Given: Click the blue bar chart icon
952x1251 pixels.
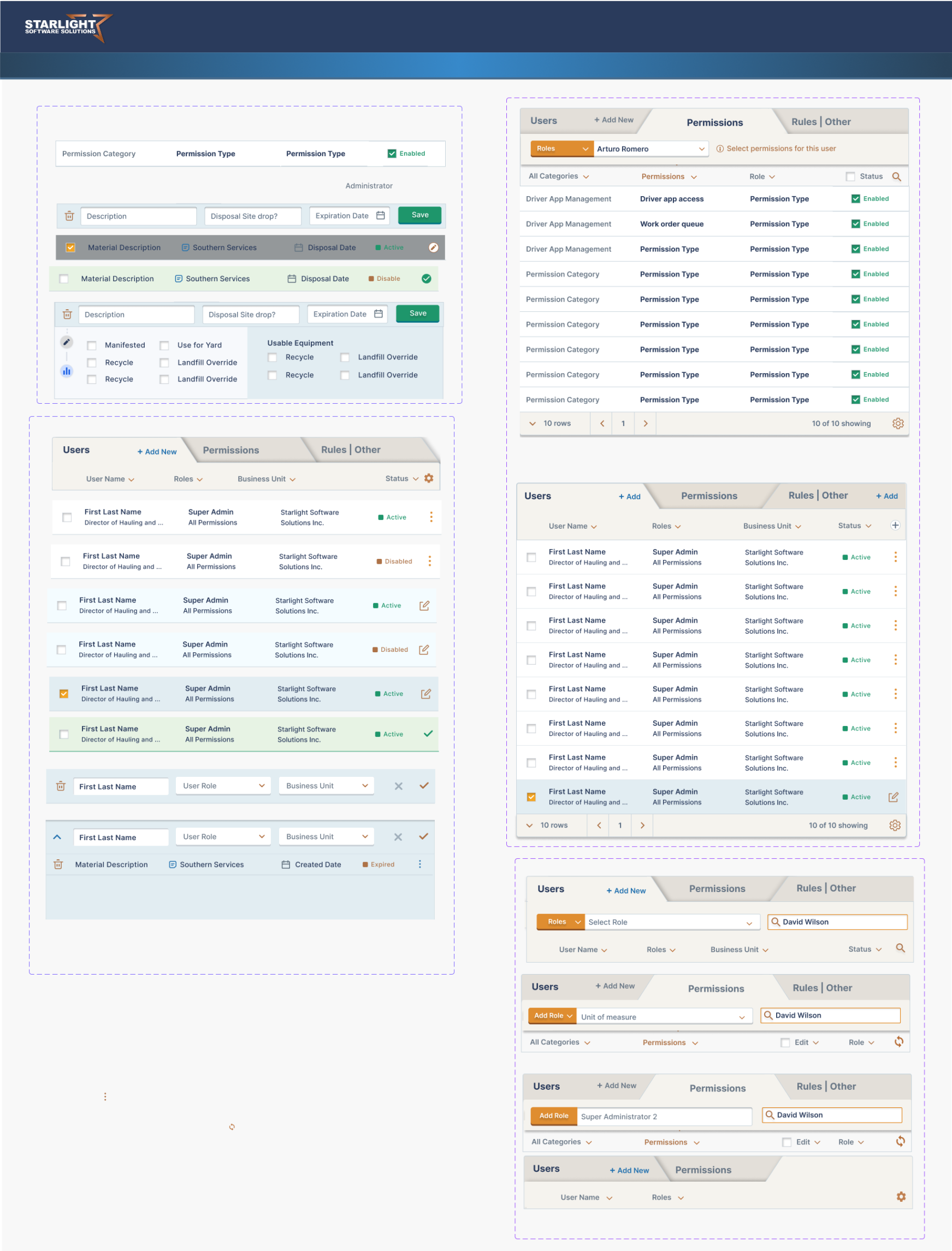Looking at the screenshot, I should click(x=66, y=371).
